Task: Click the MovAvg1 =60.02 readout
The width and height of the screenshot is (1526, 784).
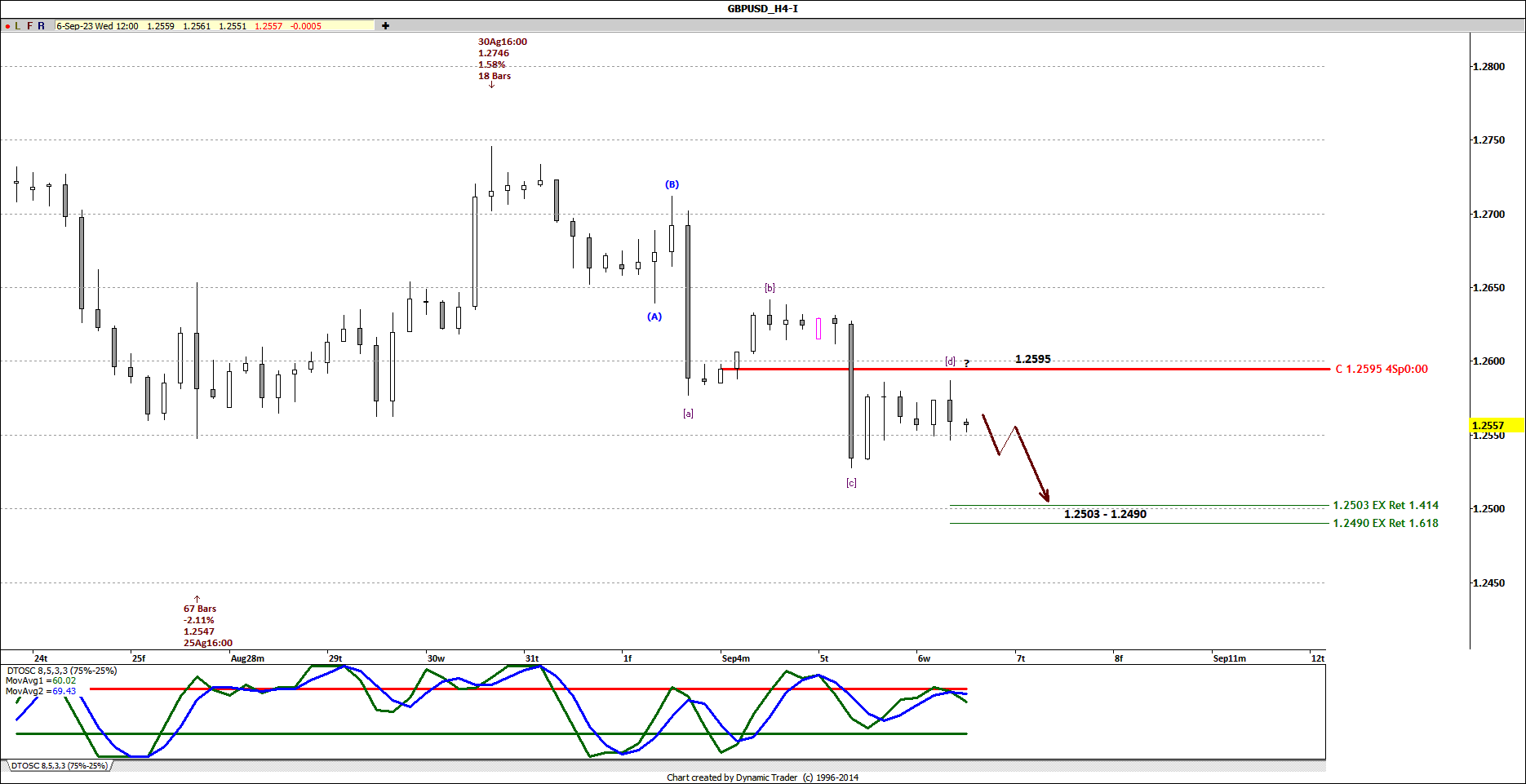Action: click(41, 680)
